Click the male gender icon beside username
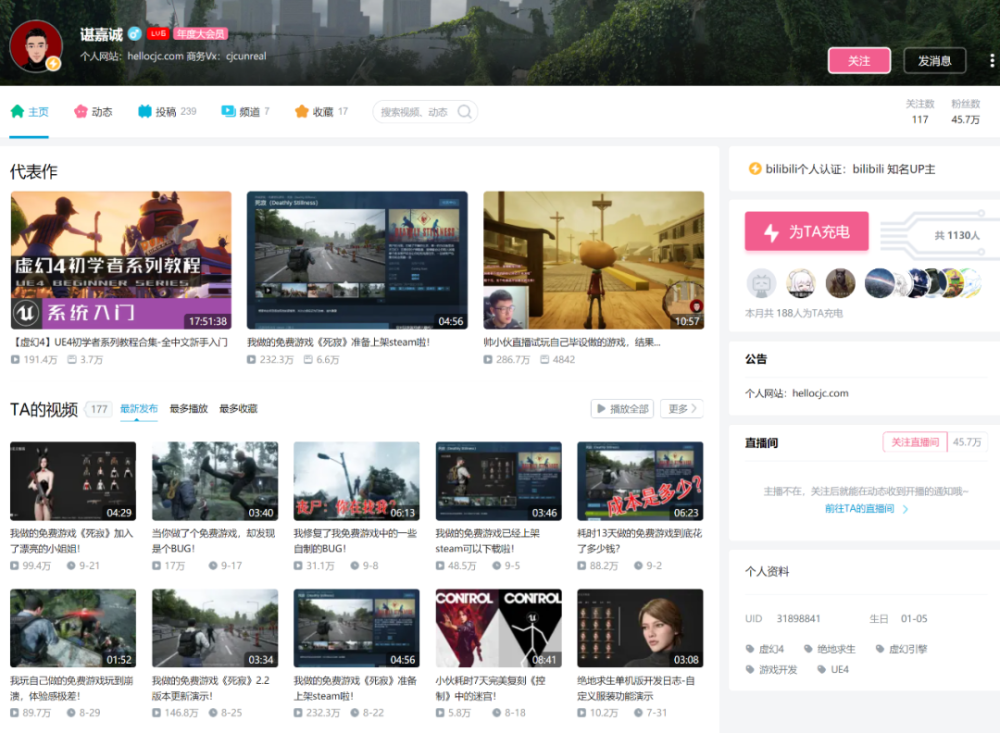Image resolution: width=1000 pixels, height=733 pixels. (134, 34)
